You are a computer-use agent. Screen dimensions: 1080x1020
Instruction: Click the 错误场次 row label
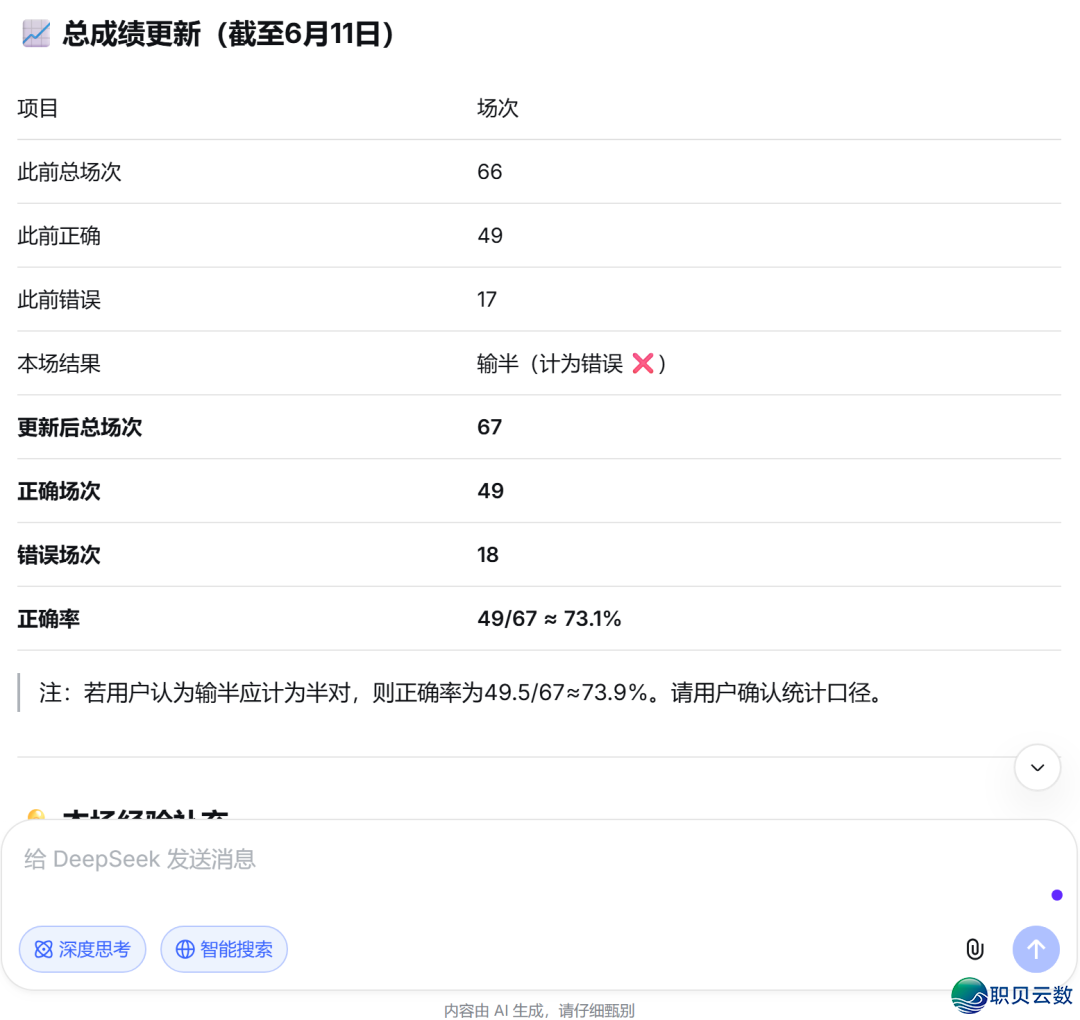(x=59, y=555)
